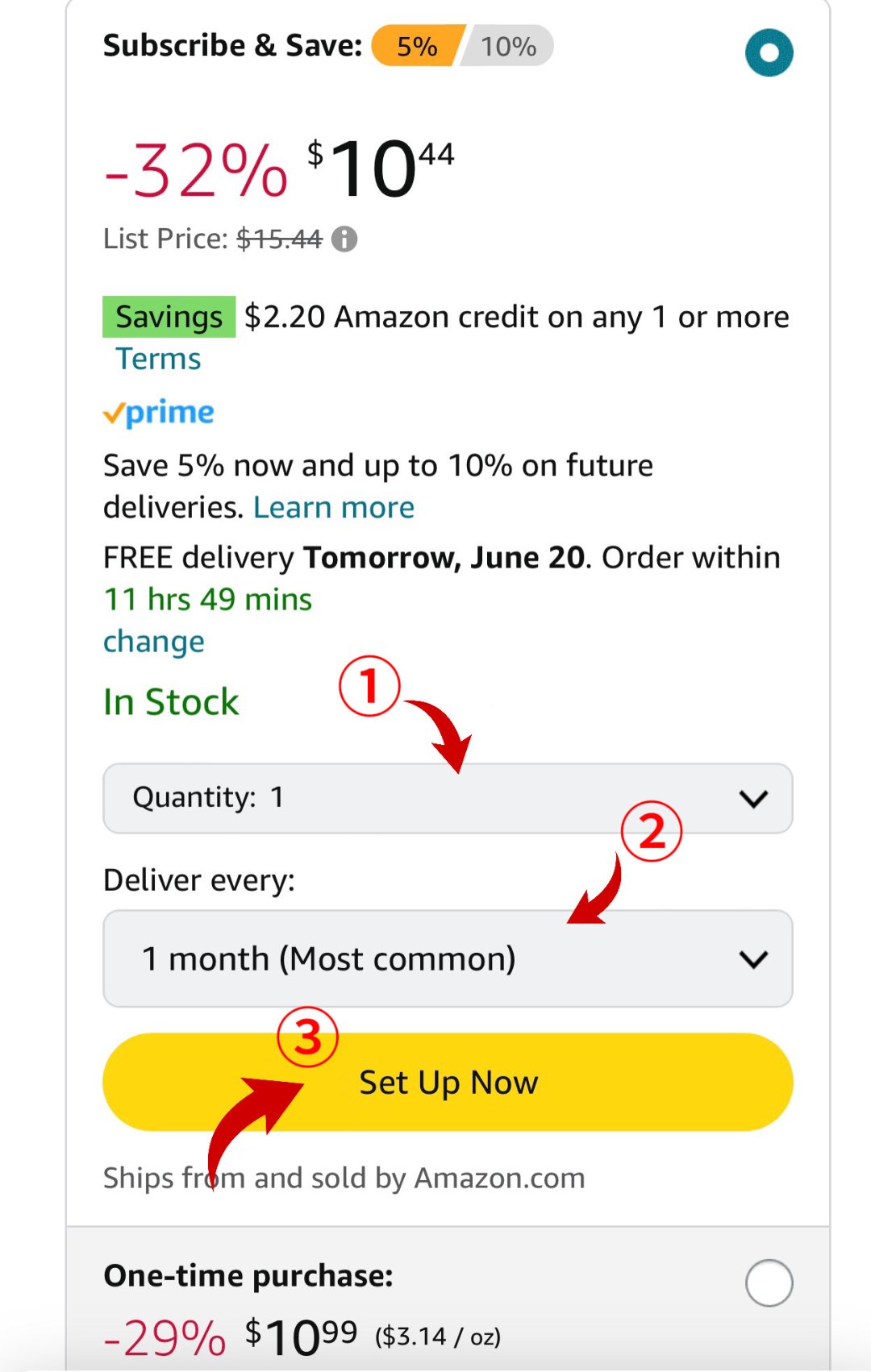Click the green Savings badge

(x=169, y=317)
